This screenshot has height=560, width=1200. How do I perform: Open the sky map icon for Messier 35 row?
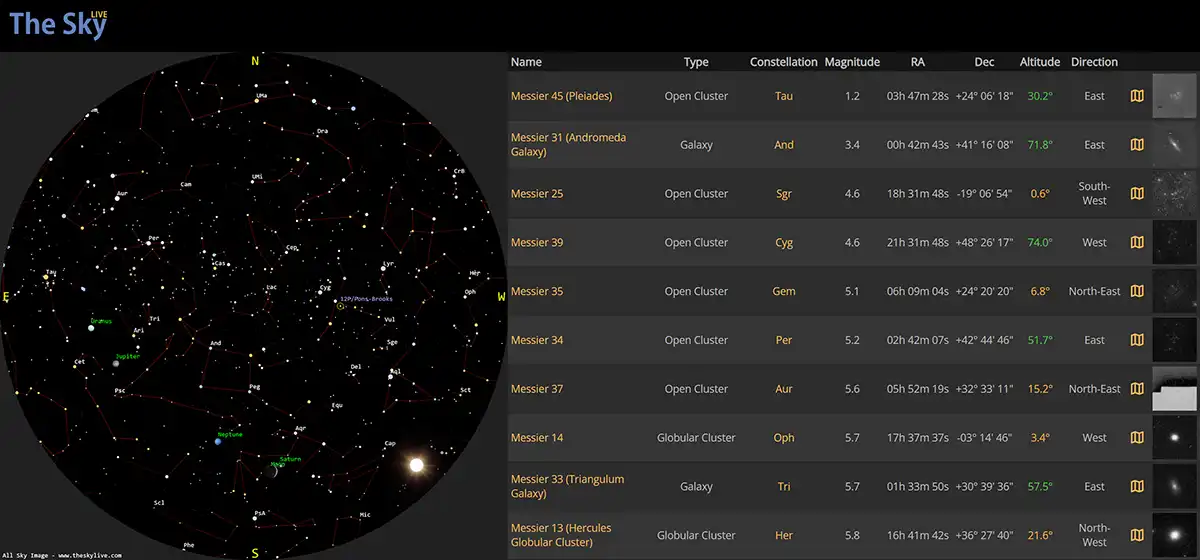tap(1136, 291)
